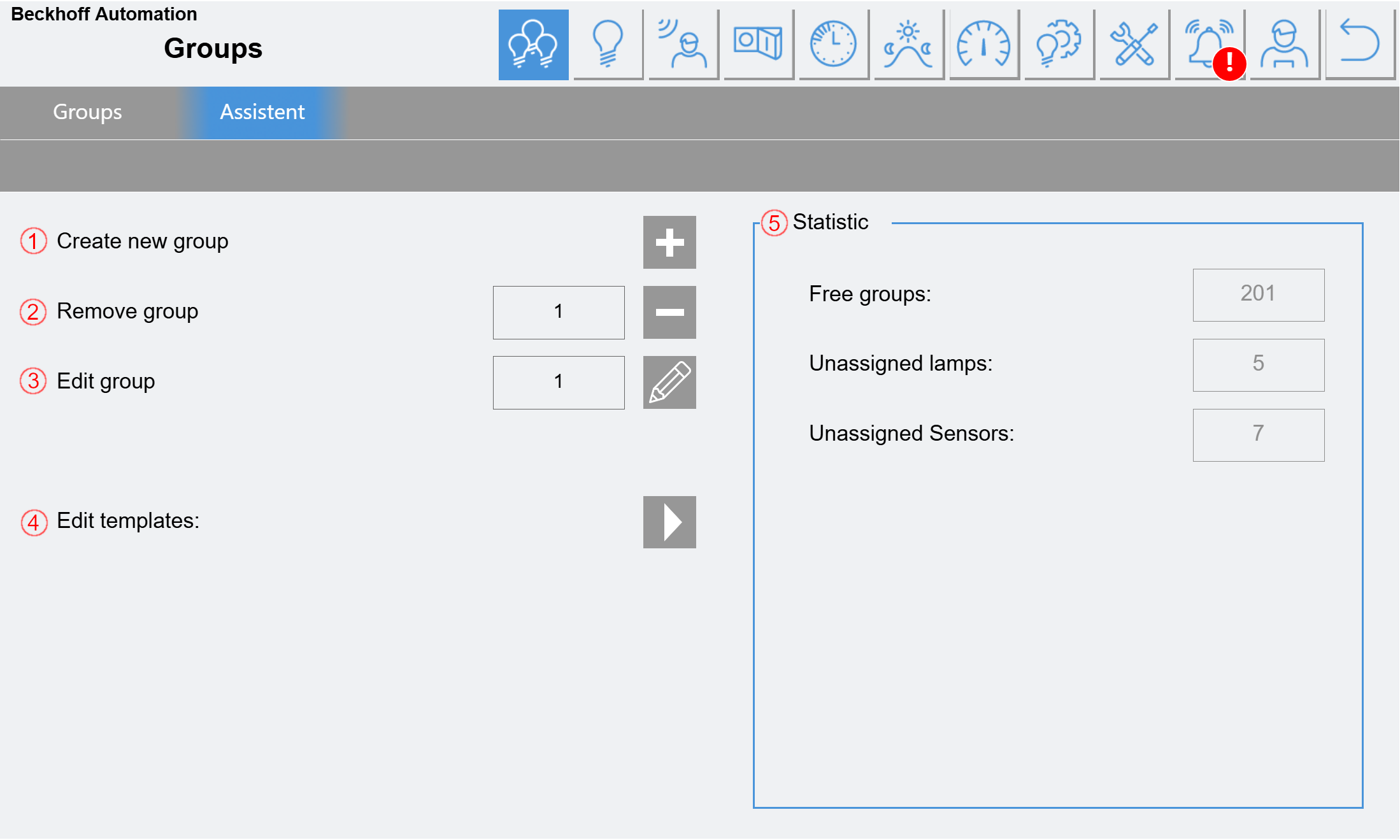Click the Free groups value 201
Image resolution: width=1400 pixels, height=840 pixels.
(x=1259, y=295)
